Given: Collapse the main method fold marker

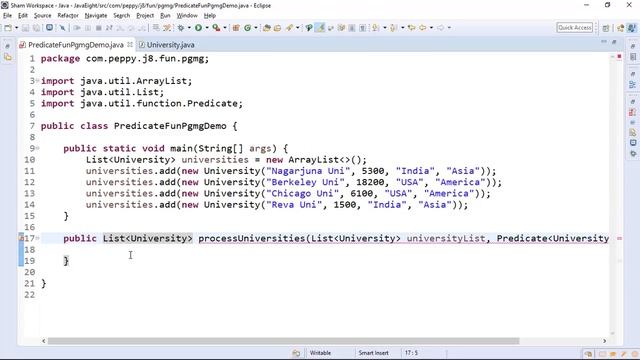Looking at the screenshot, I should click(37, 148).
